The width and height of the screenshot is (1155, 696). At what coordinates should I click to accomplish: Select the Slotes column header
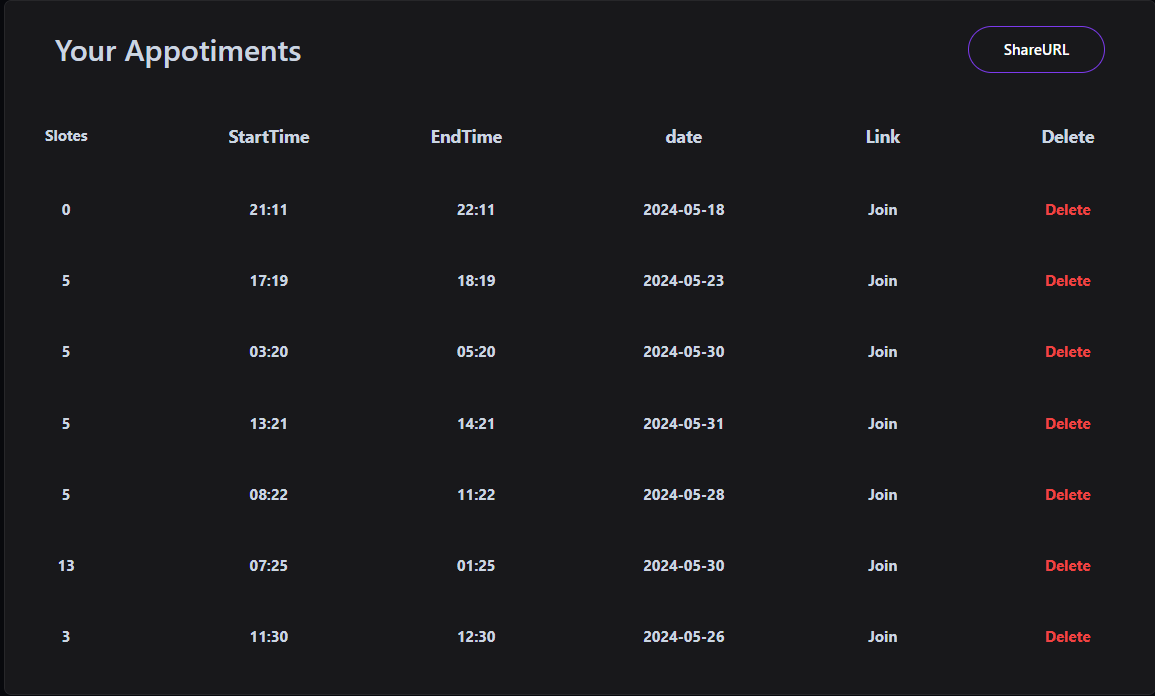66,136
